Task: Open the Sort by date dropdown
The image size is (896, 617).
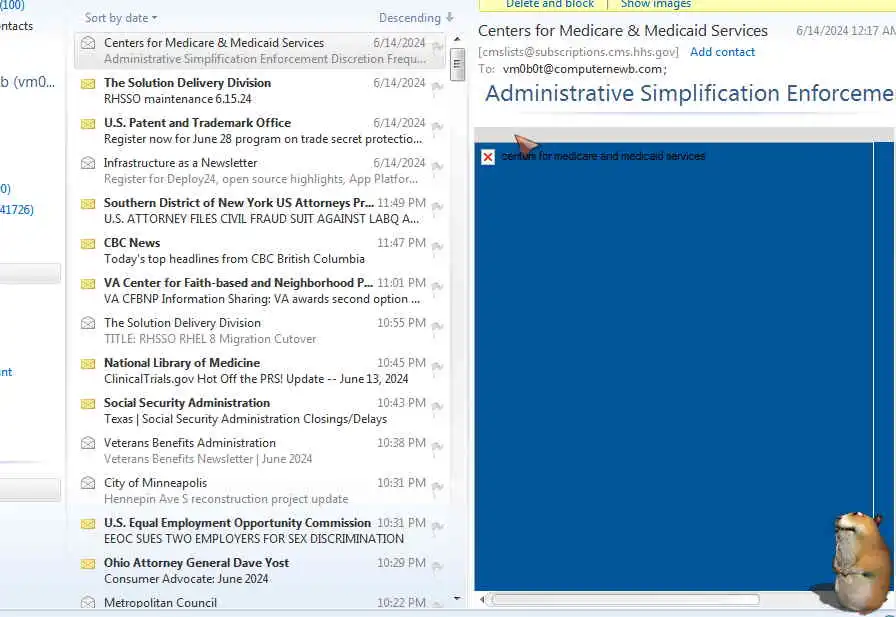Action: 121,18
